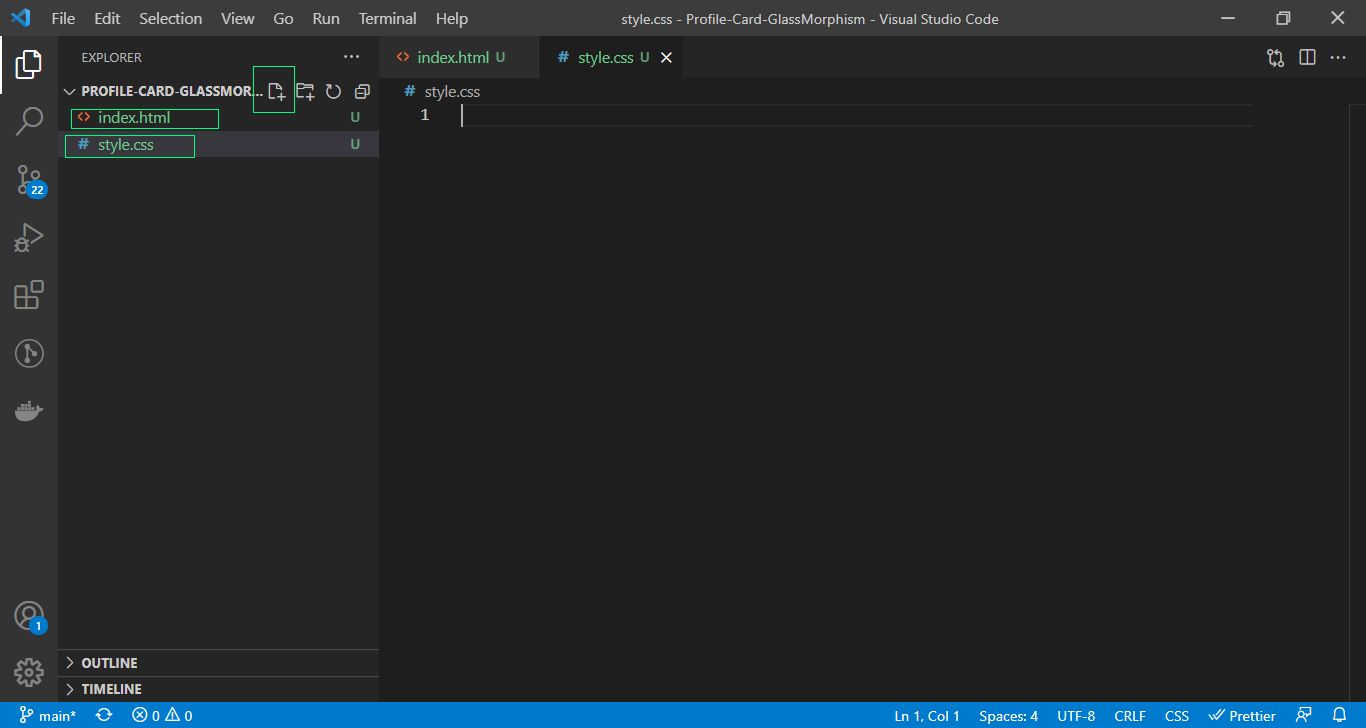
Task: Click the New File icon in Explorer
Action: 276,91
